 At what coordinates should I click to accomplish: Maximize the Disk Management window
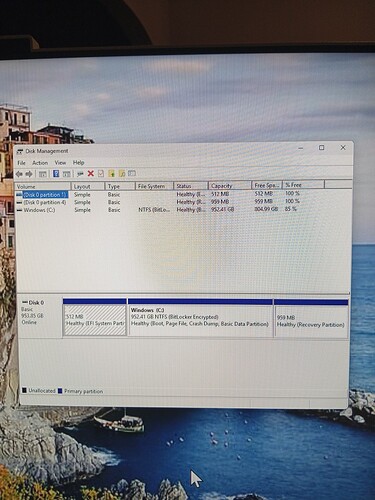point(321,148)
